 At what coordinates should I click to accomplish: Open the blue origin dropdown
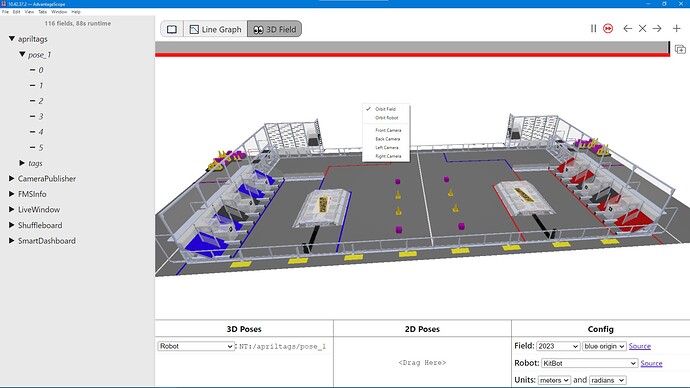[604, 346]
